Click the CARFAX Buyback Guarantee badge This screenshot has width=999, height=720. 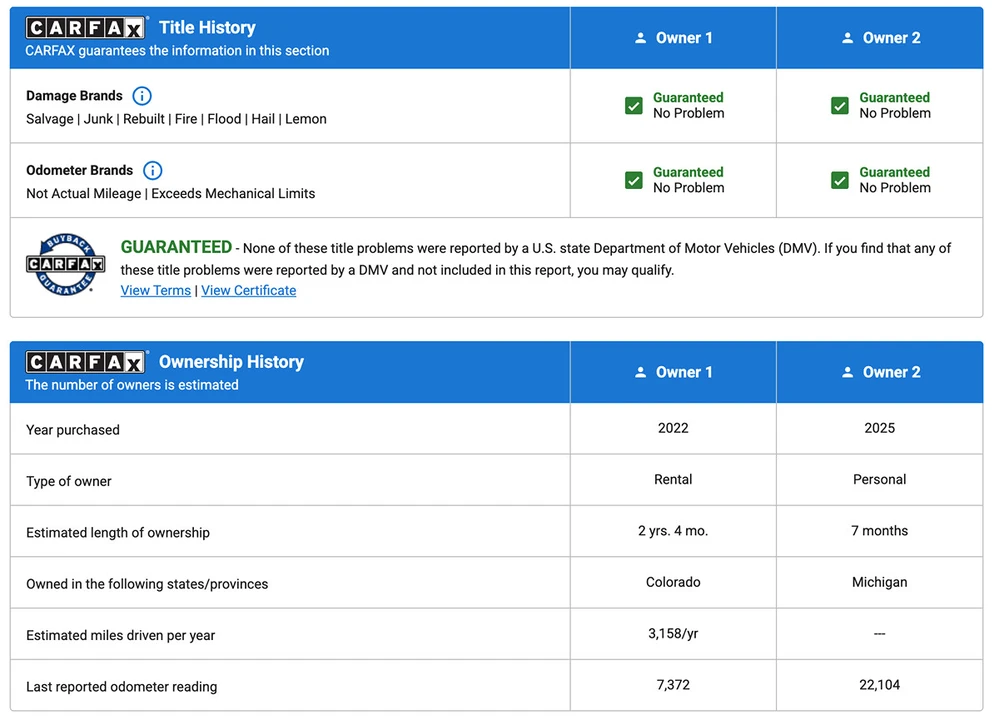click(x=66, y=264)
